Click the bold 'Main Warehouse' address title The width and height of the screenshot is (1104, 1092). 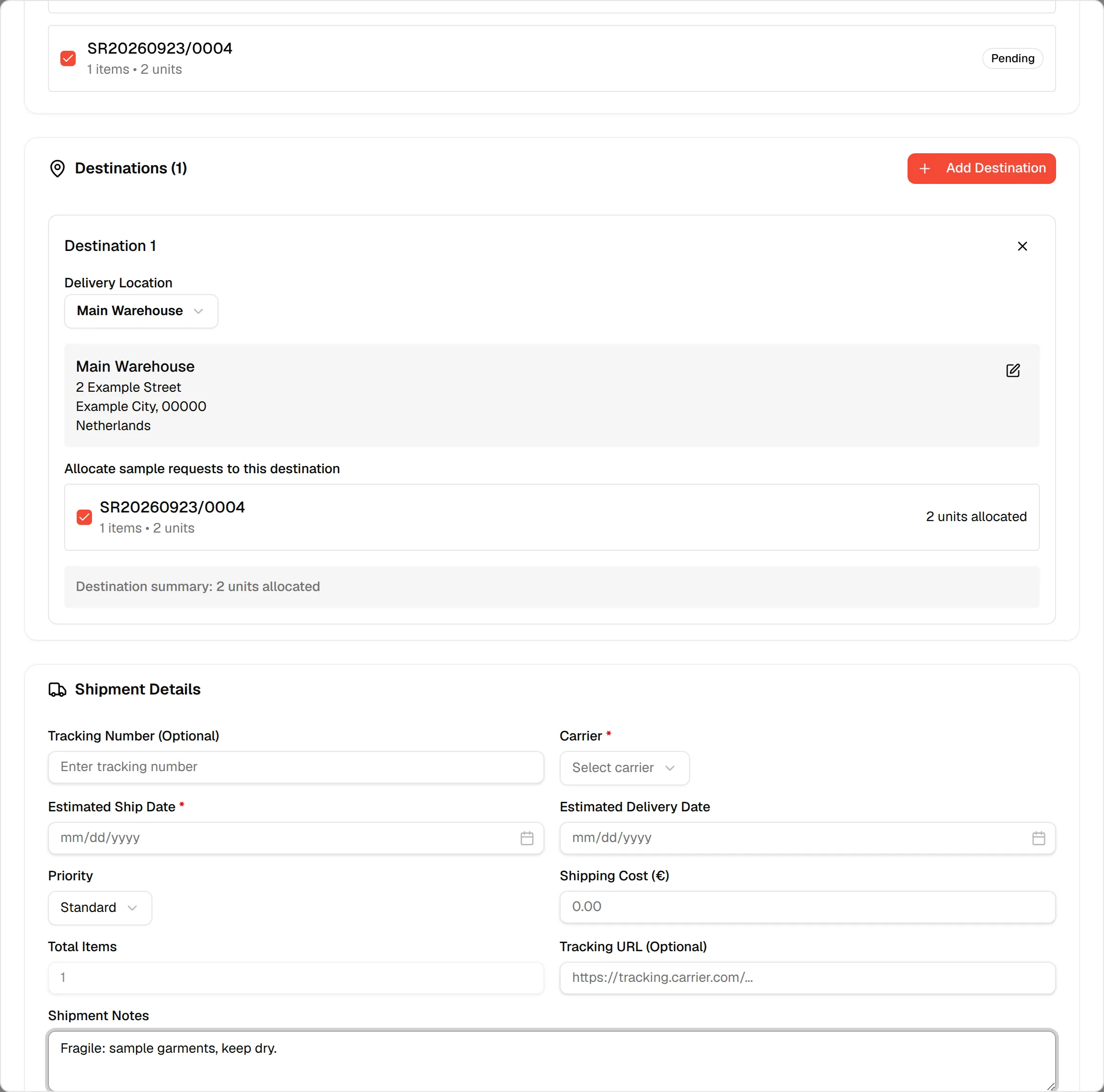136,367
